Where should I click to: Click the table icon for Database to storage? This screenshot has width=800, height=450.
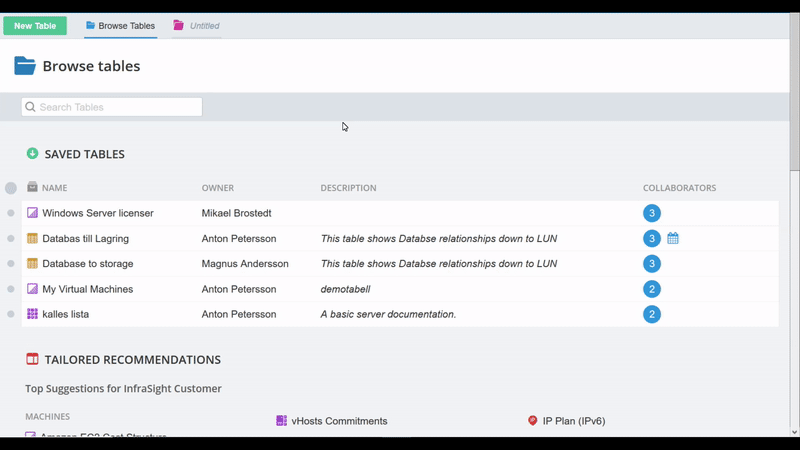pyautogui.click(x=32, y=263)
